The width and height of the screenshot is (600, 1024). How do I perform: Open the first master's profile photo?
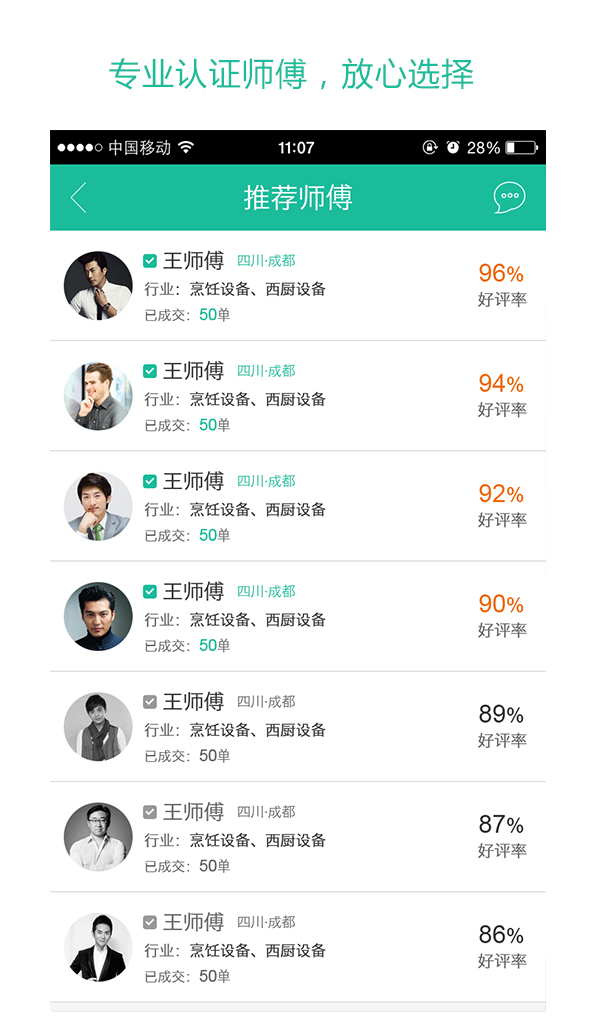click(x=97, y=285)
